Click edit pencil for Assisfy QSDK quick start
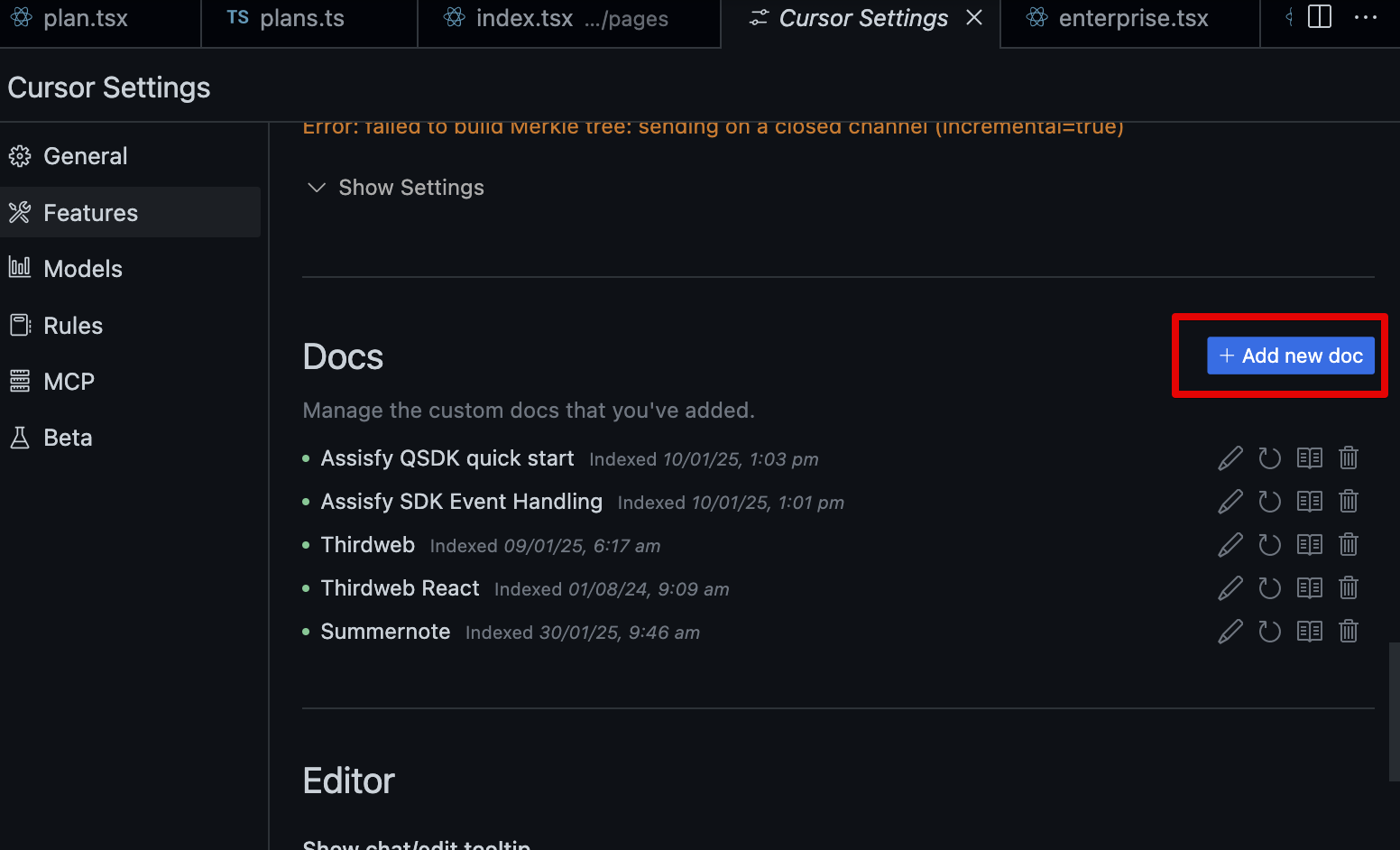1400x850 pixels. point(1230,458)
